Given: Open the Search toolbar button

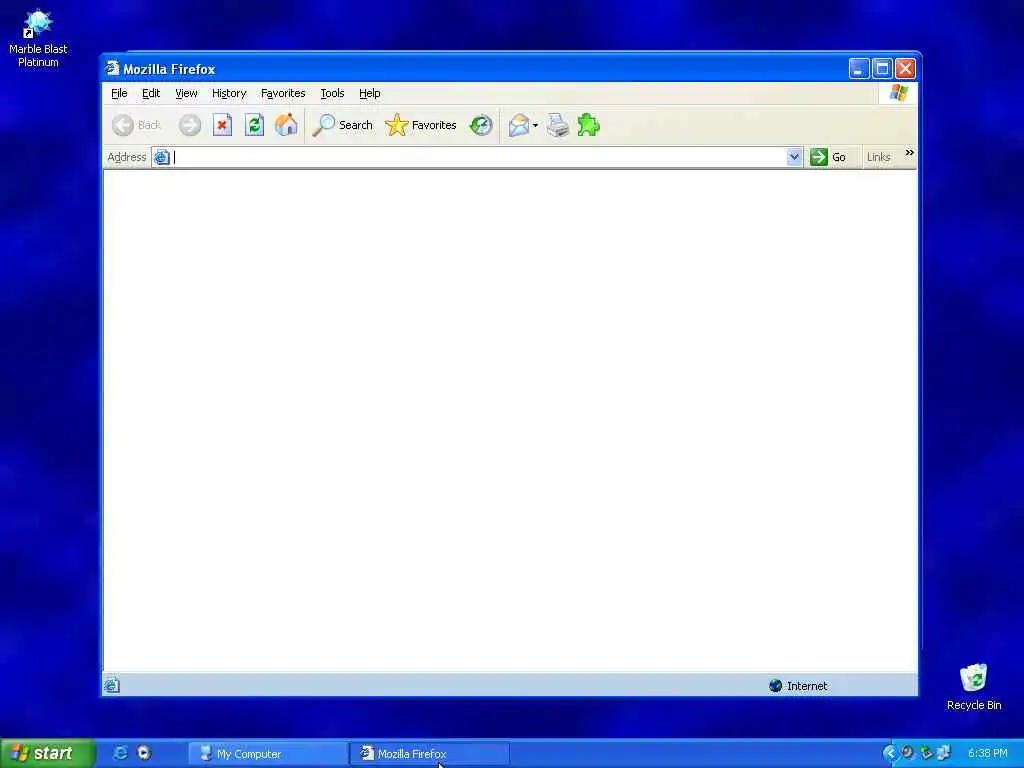Looking at the screenshot, I should 342,125.
